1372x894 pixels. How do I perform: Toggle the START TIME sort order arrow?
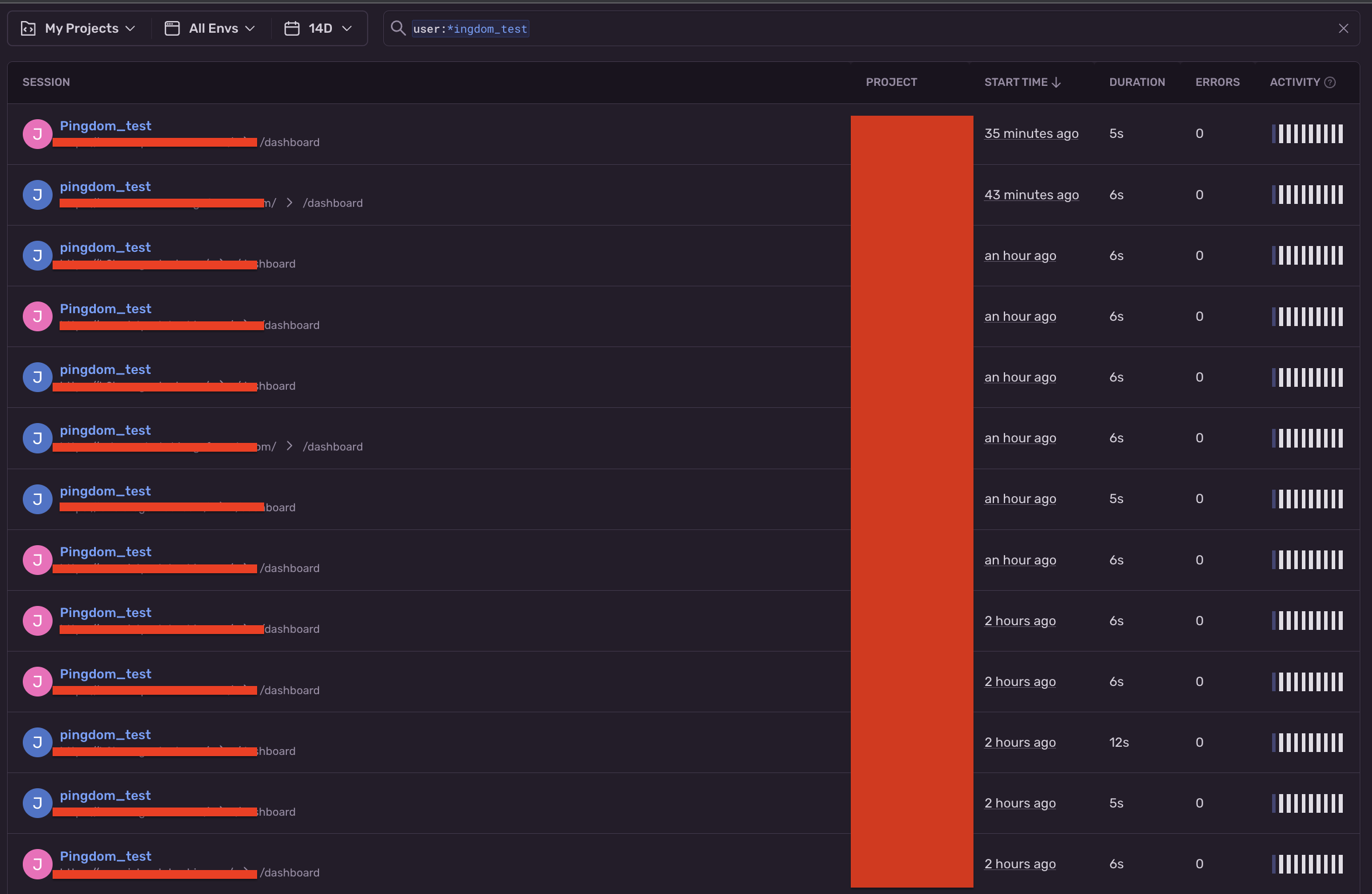point(1056,82)
